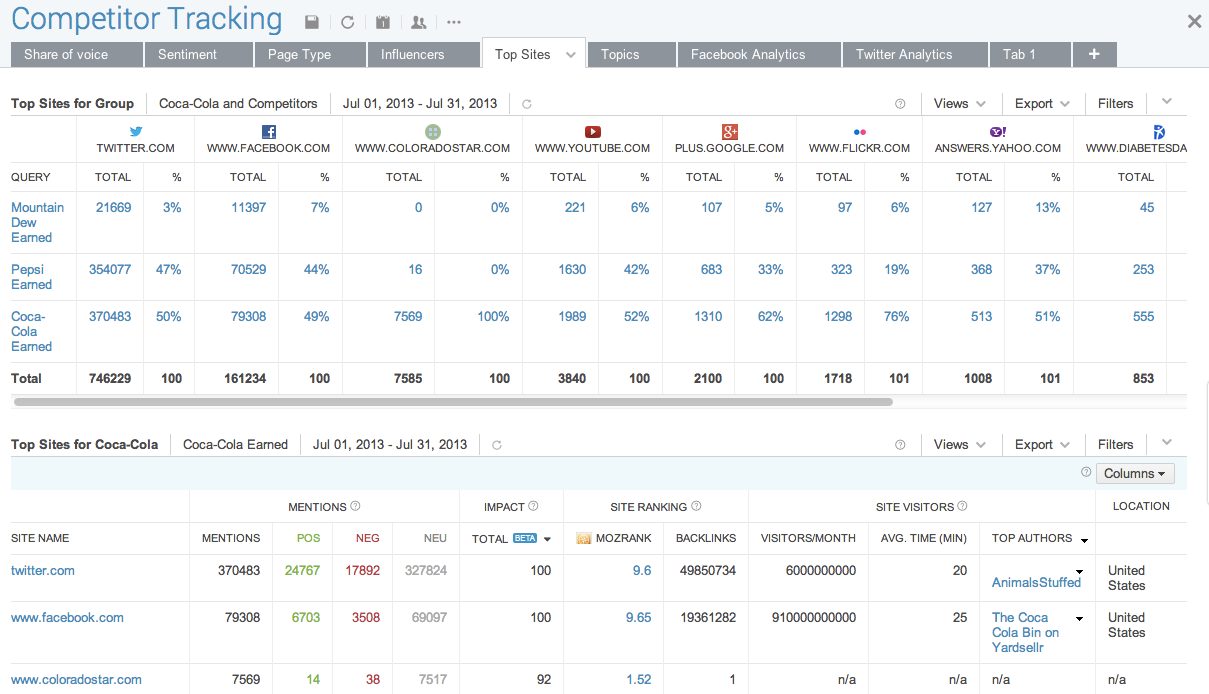Click the Coloradostar site icon
This screenshot has width=1209, height=694.
tap(432, 131)
